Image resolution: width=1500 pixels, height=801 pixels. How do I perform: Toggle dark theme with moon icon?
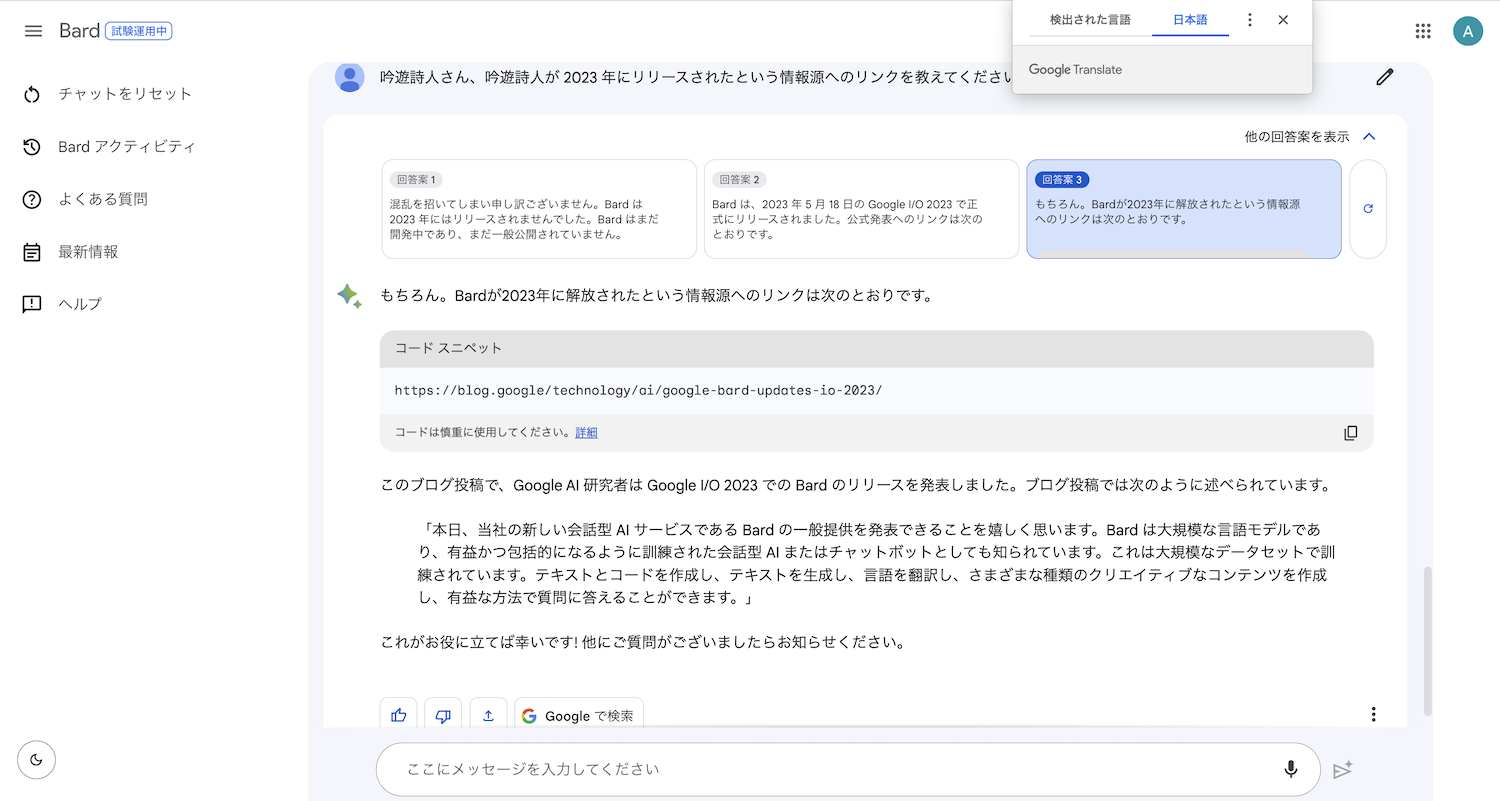pos(37,759)
